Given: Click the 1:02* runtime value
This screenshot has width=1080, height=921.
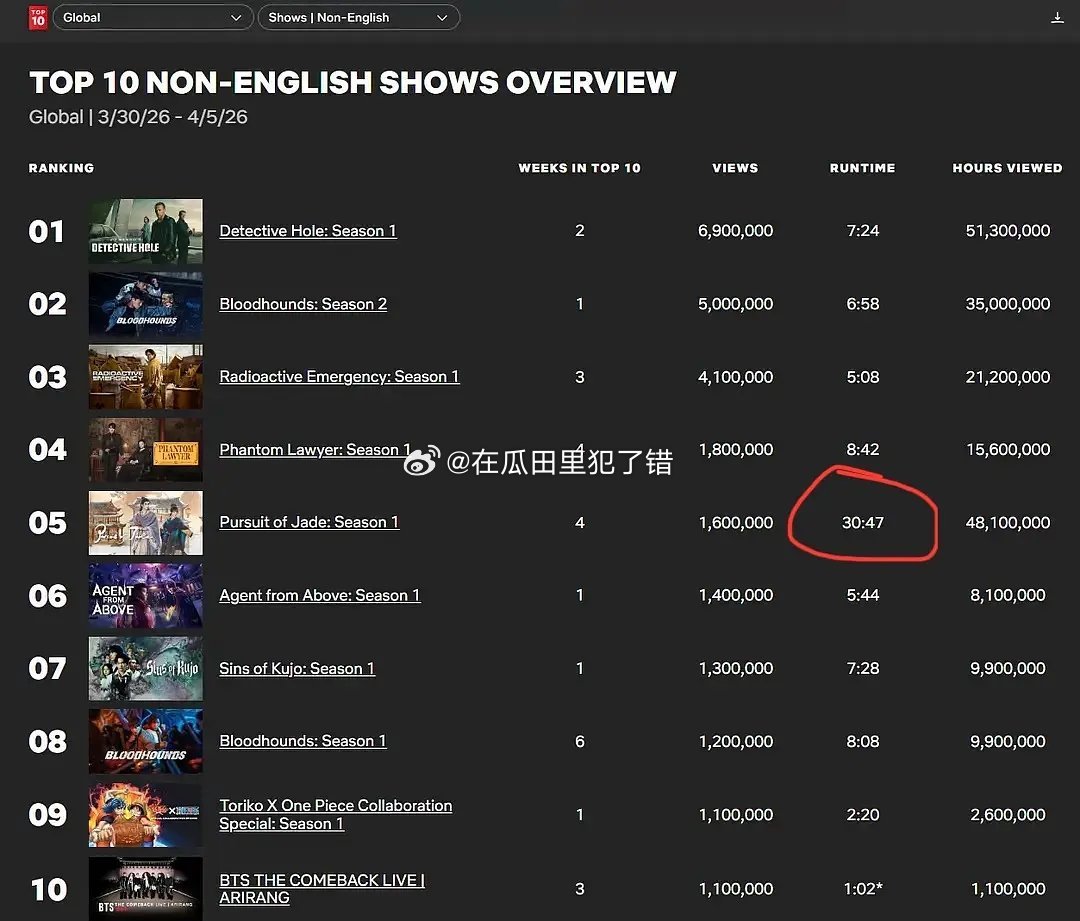Looking at the screenshot, I should (x=862, y=889).
